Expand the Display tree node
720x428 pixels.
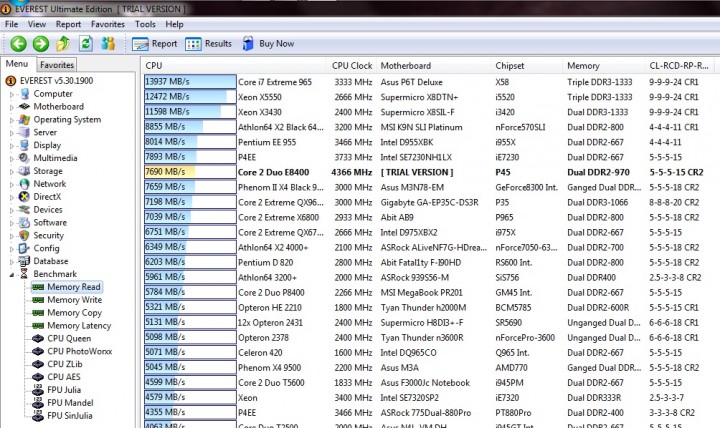12,146
